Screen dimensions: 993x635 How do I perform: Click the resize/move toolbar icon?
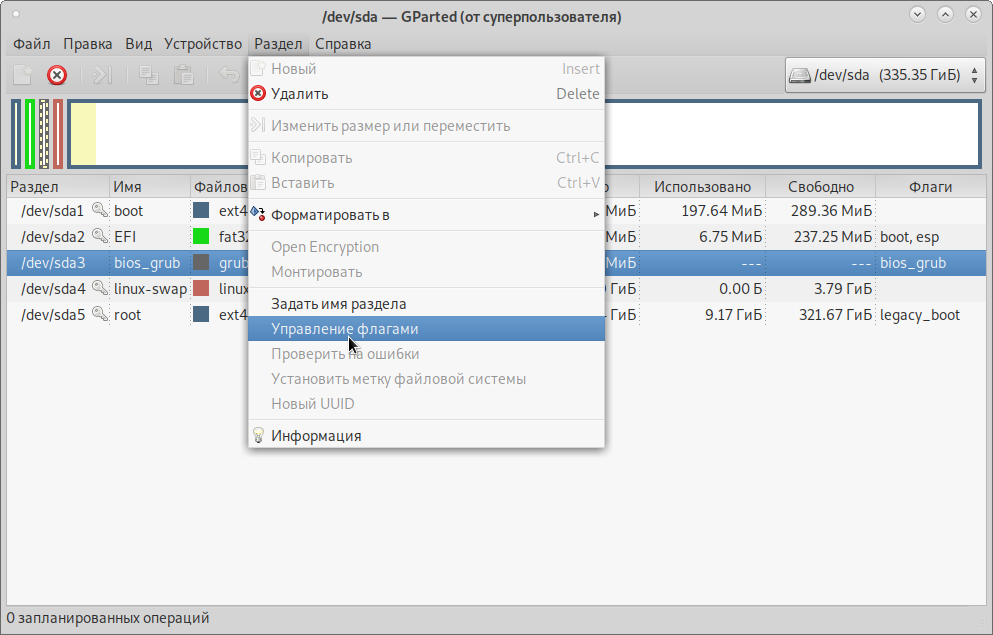pyautogui.click(x=103, y=75)
